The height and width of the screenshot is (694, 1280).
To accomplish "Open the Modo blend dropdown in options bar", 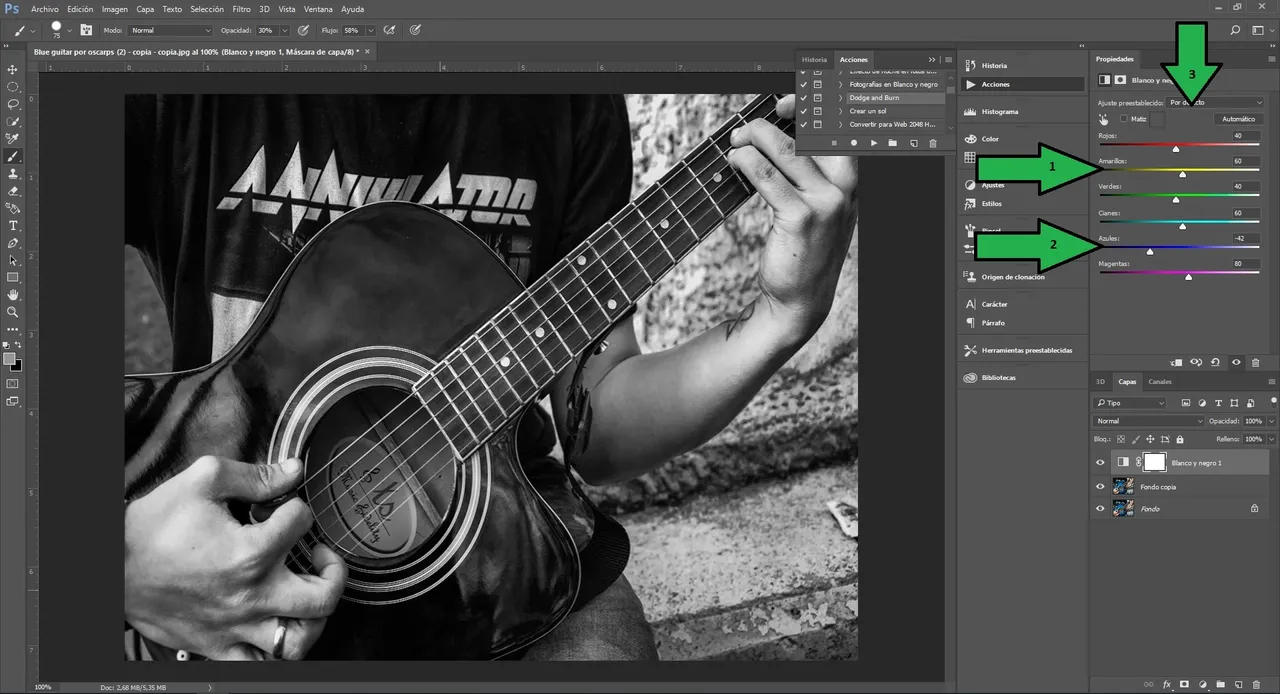I will tap(171, 30).
